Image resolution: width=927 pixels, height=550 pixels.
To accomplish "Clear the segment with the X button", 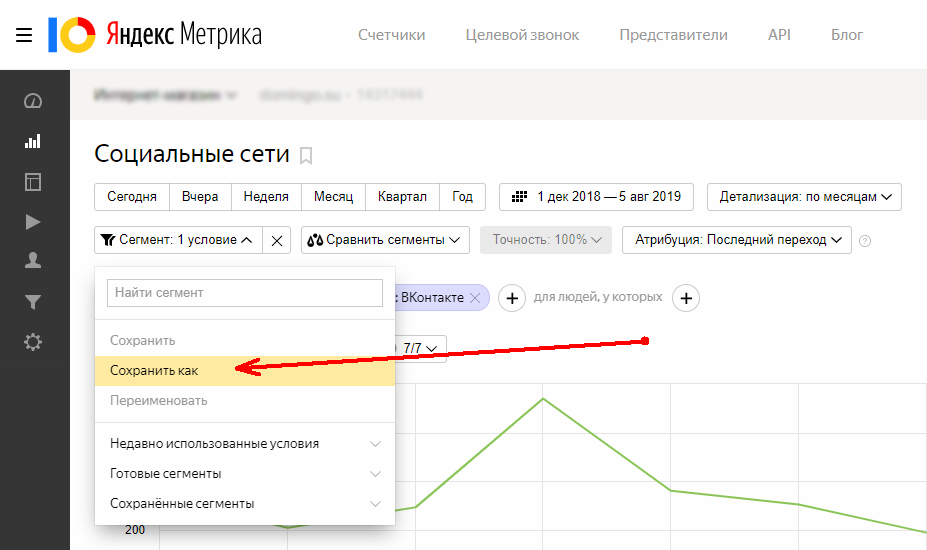I will [x=277, y=240].
